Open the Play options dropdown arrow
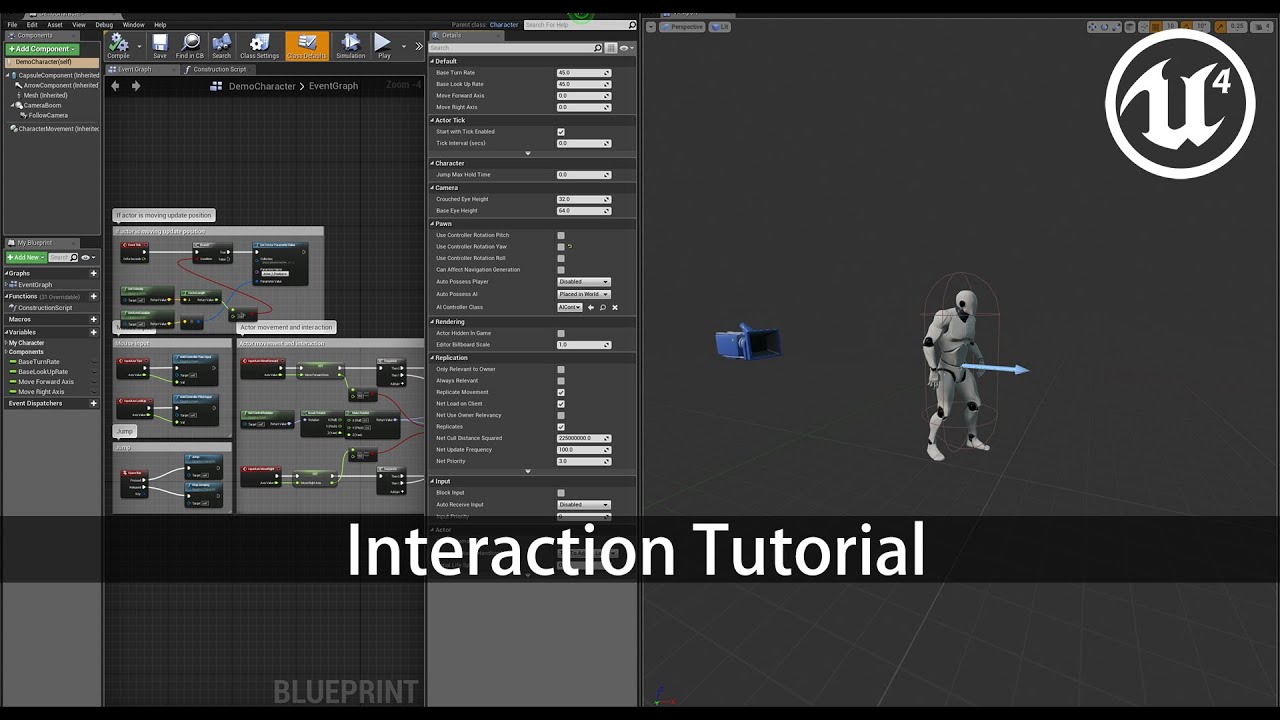This screenshot has width=1280, height=720. 404,46
